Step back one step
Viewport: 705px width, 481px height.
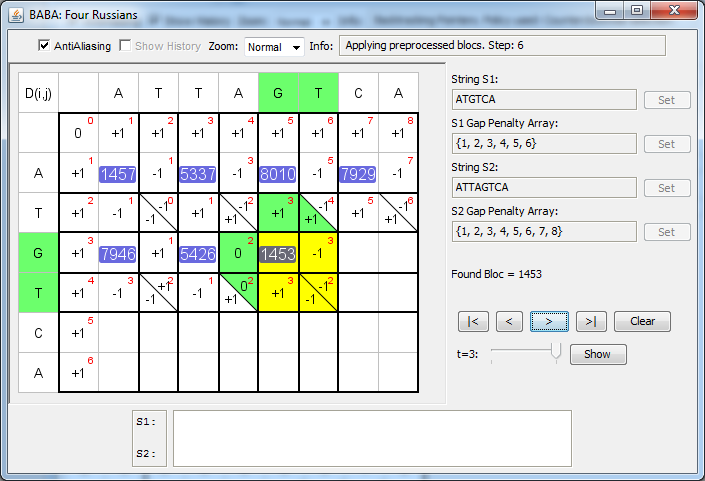[x=509, y=321]
